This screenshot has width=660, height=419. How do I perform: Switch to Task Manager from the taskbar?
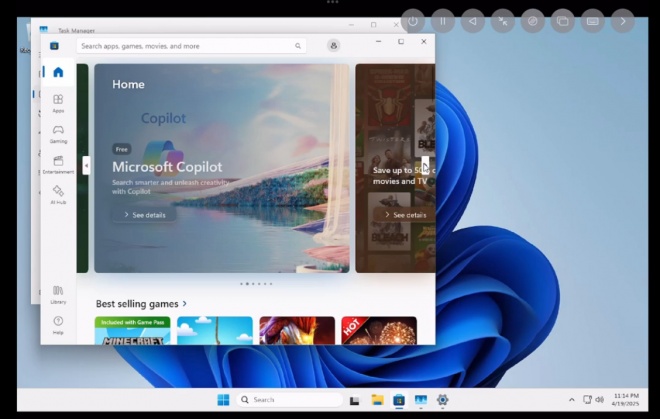[421, 400]
